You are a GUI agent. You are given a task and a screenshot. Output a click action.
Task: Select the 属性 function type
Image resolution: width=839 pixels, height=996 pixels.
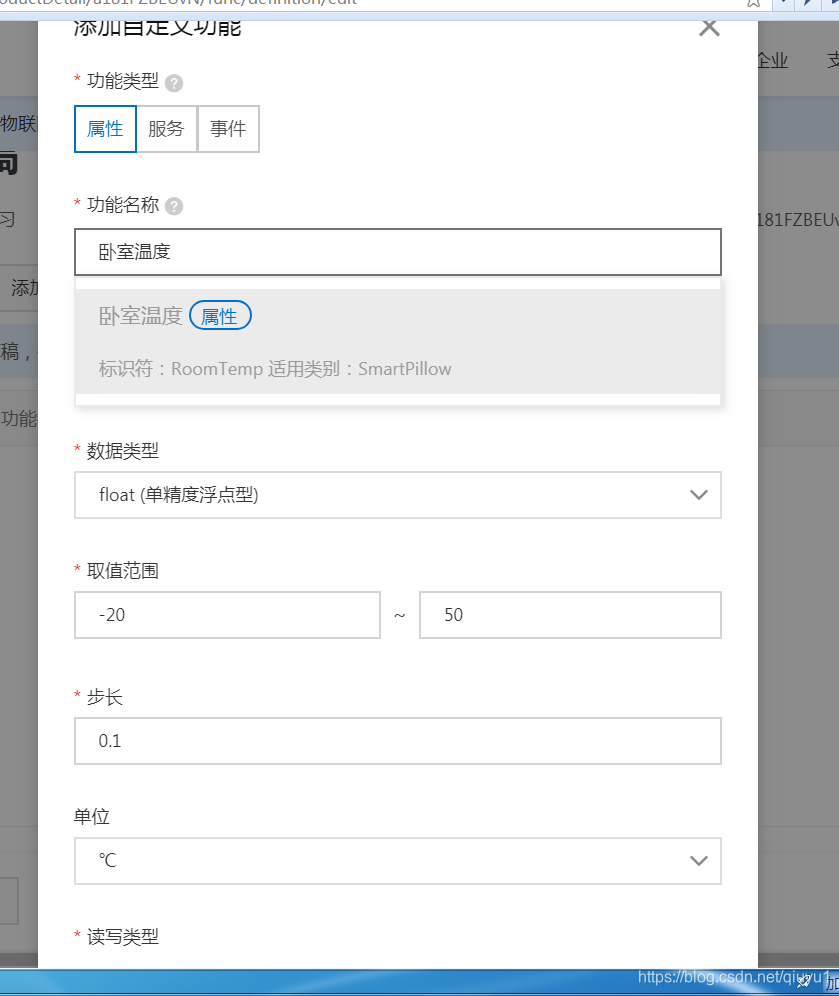pos(105,129)
